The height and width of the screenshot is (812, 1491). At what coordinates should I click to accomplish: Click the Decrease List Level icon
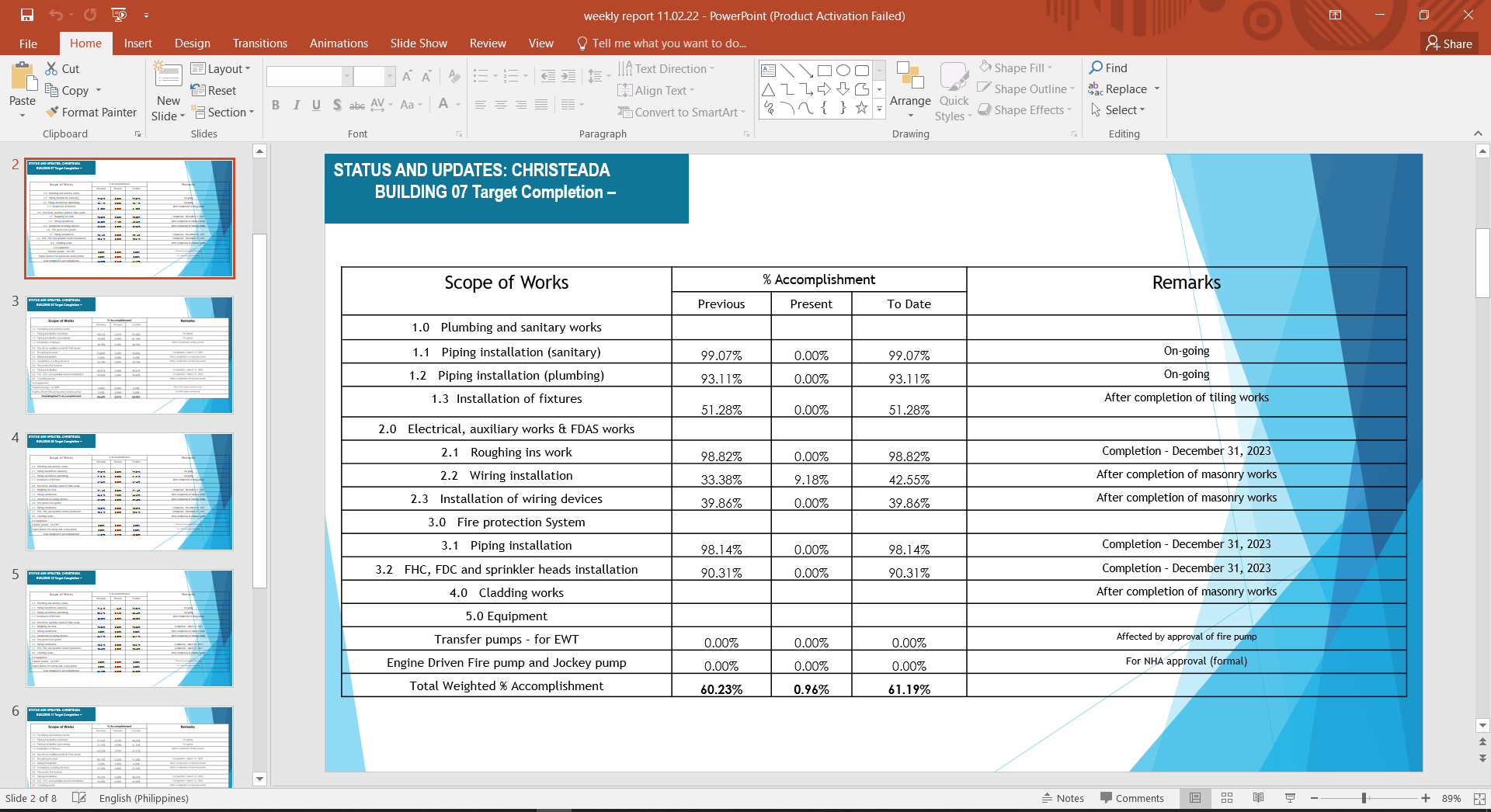coord(548,76)
